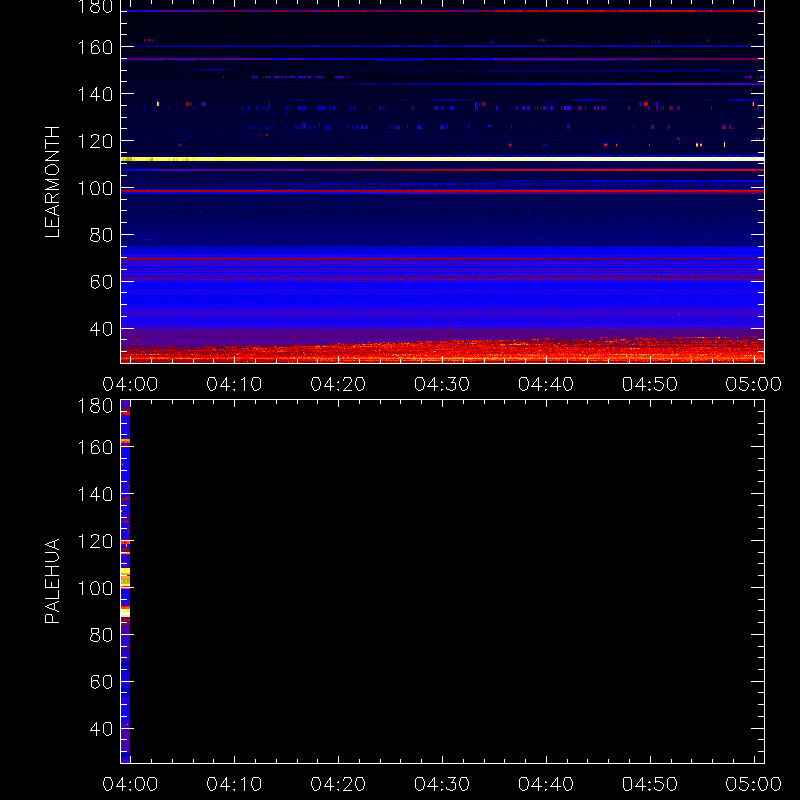Click the red noise floor in Learmonth spectrogram

coord(442,351)
